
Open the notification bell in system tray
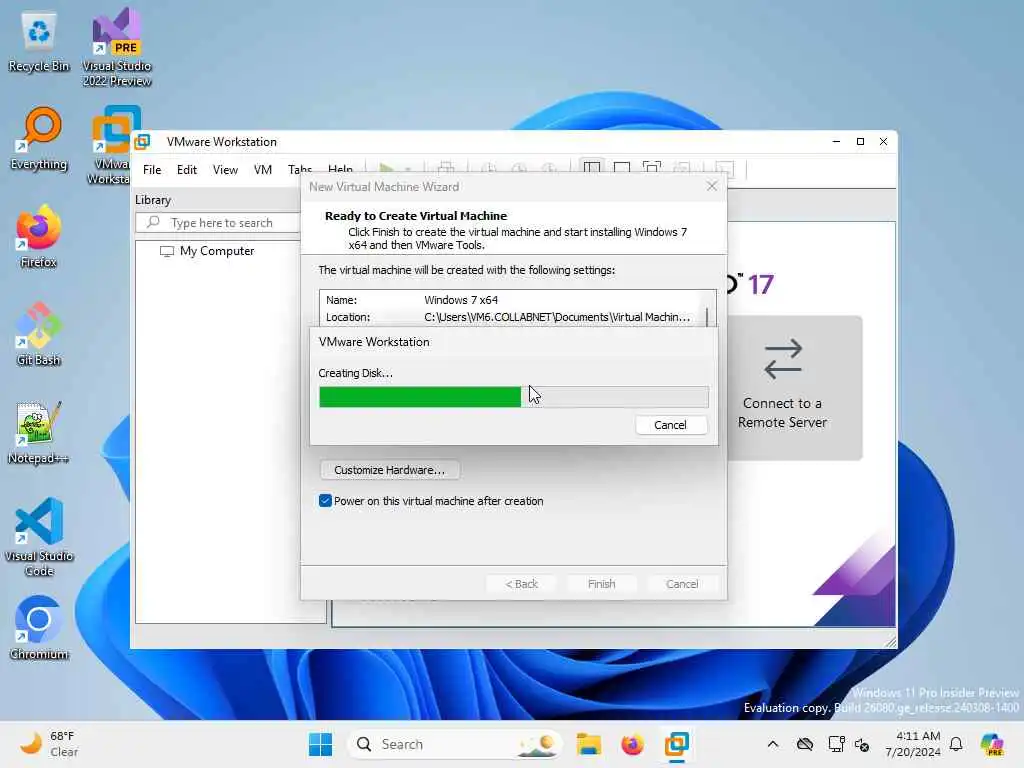click(956, 744)
